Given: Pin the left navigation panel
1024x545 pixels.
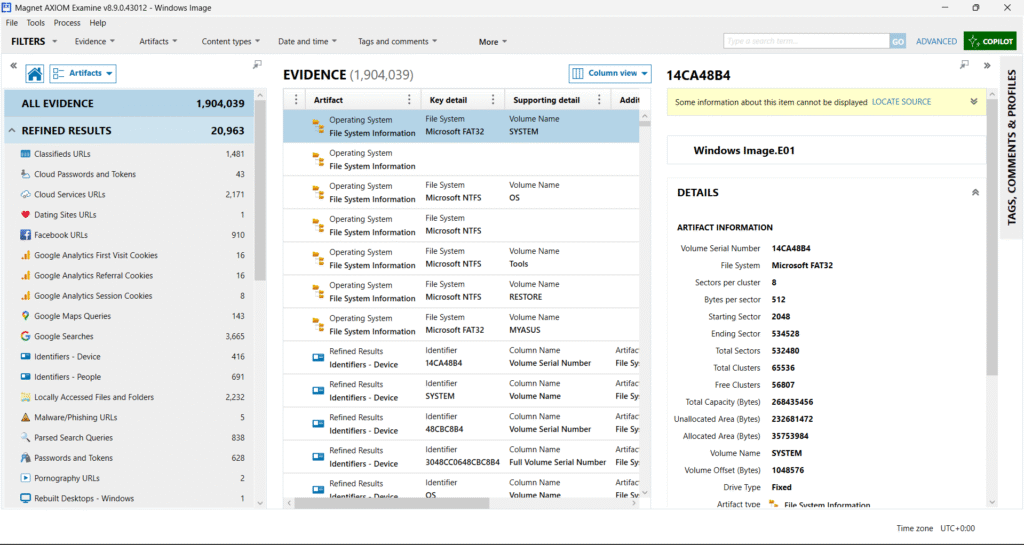Looking at the screenshot, I should (x=257, y=64).
